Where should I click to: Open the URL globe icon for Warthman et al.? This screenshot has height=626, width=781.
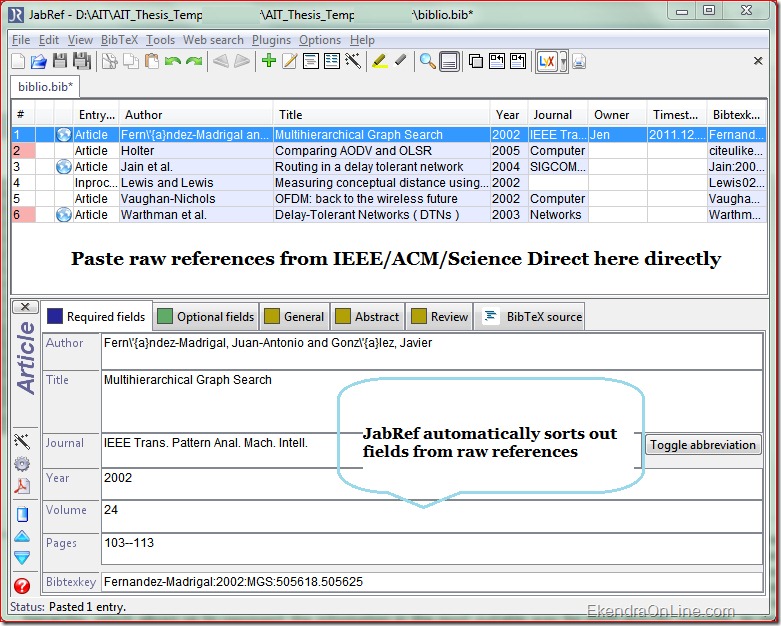(x=64, y=215)
